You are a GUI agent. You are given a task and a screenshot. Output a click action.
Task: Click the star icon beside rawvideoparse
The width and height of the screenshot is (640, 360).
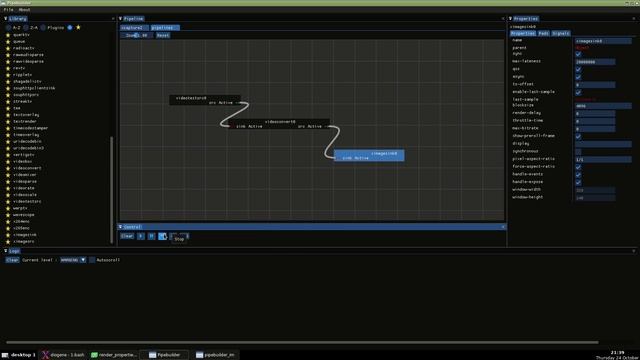point(8,62)
